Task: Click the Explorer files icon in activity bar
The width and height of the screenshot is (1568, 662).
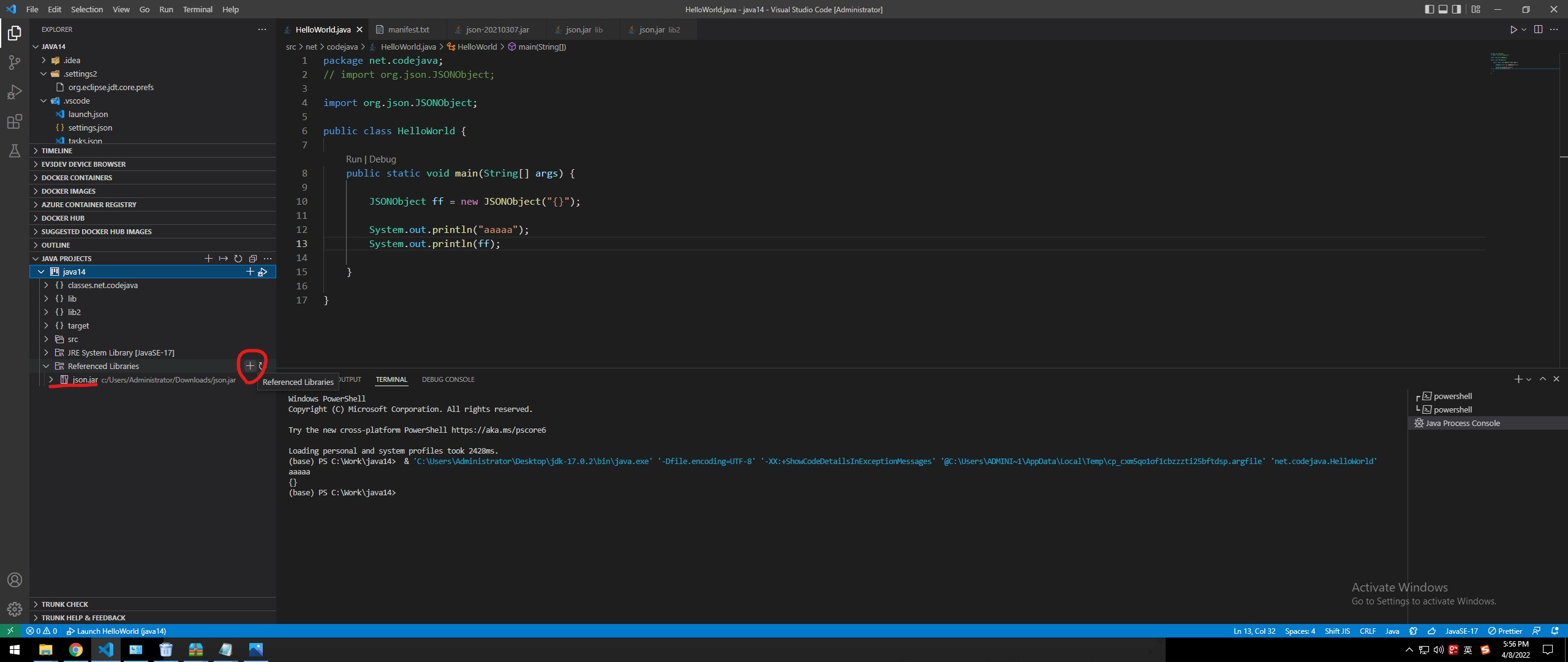Action: pyautogui.click(x=15, y=32)
